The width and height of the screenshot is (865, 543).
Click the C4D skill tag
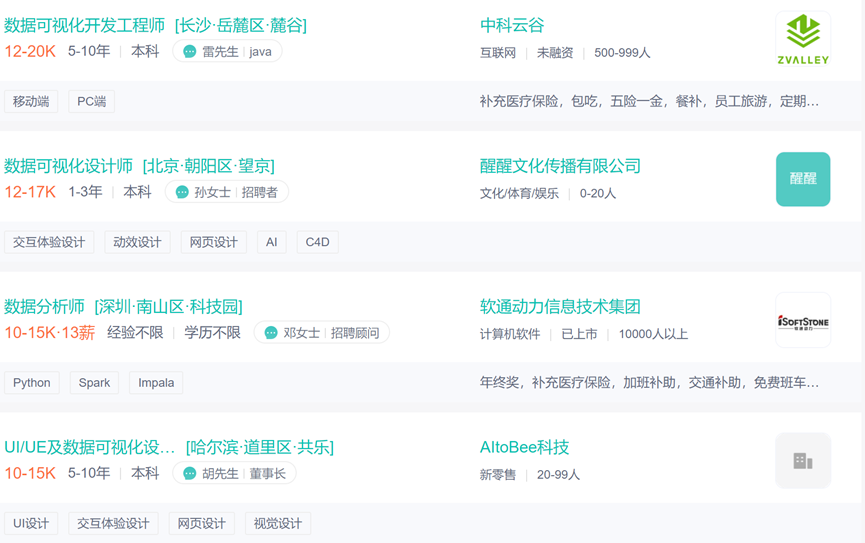317,242
